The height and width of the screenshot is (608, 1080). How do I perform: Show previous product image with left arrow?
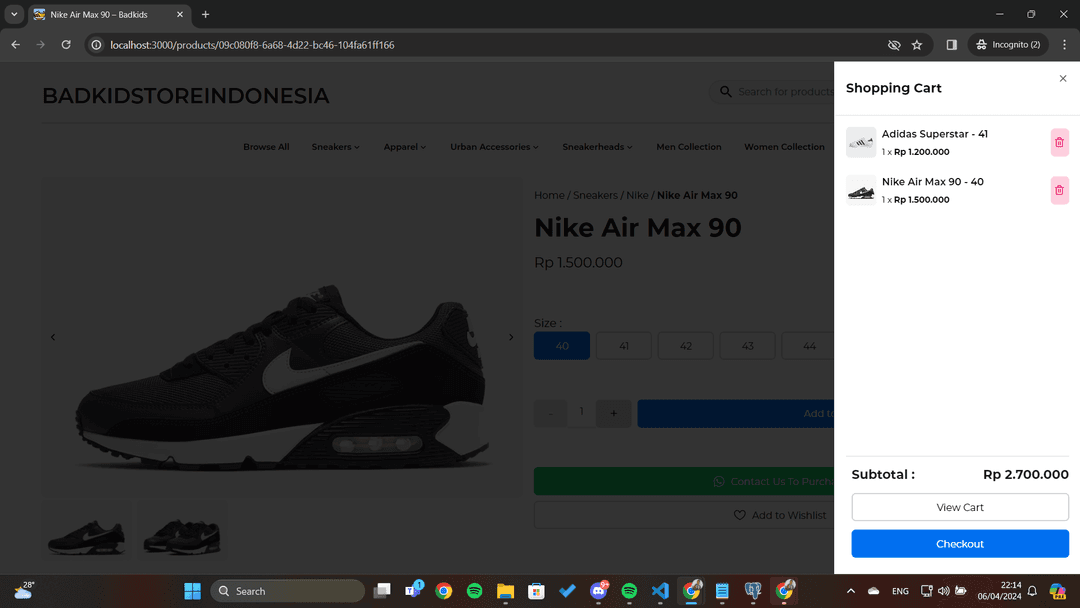click(x=53, y=337)
